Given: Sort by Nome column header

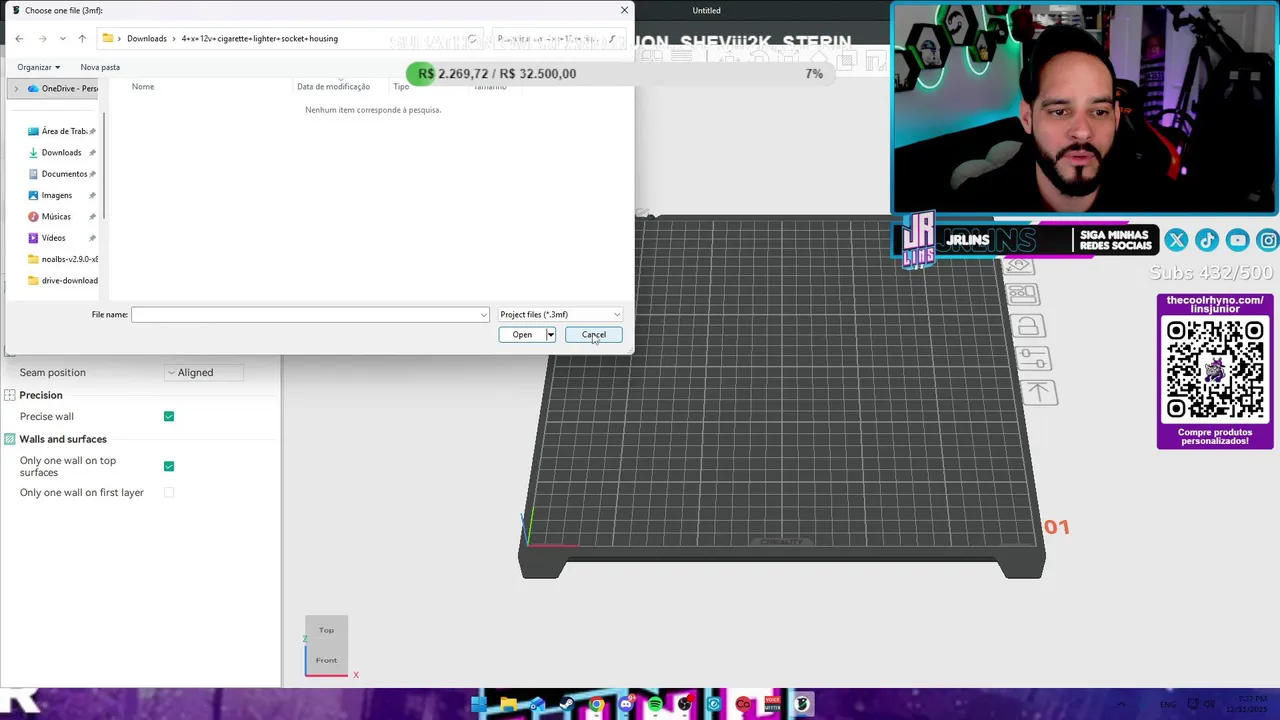Looking at the screenshot, I should click(x=143, y=86).
